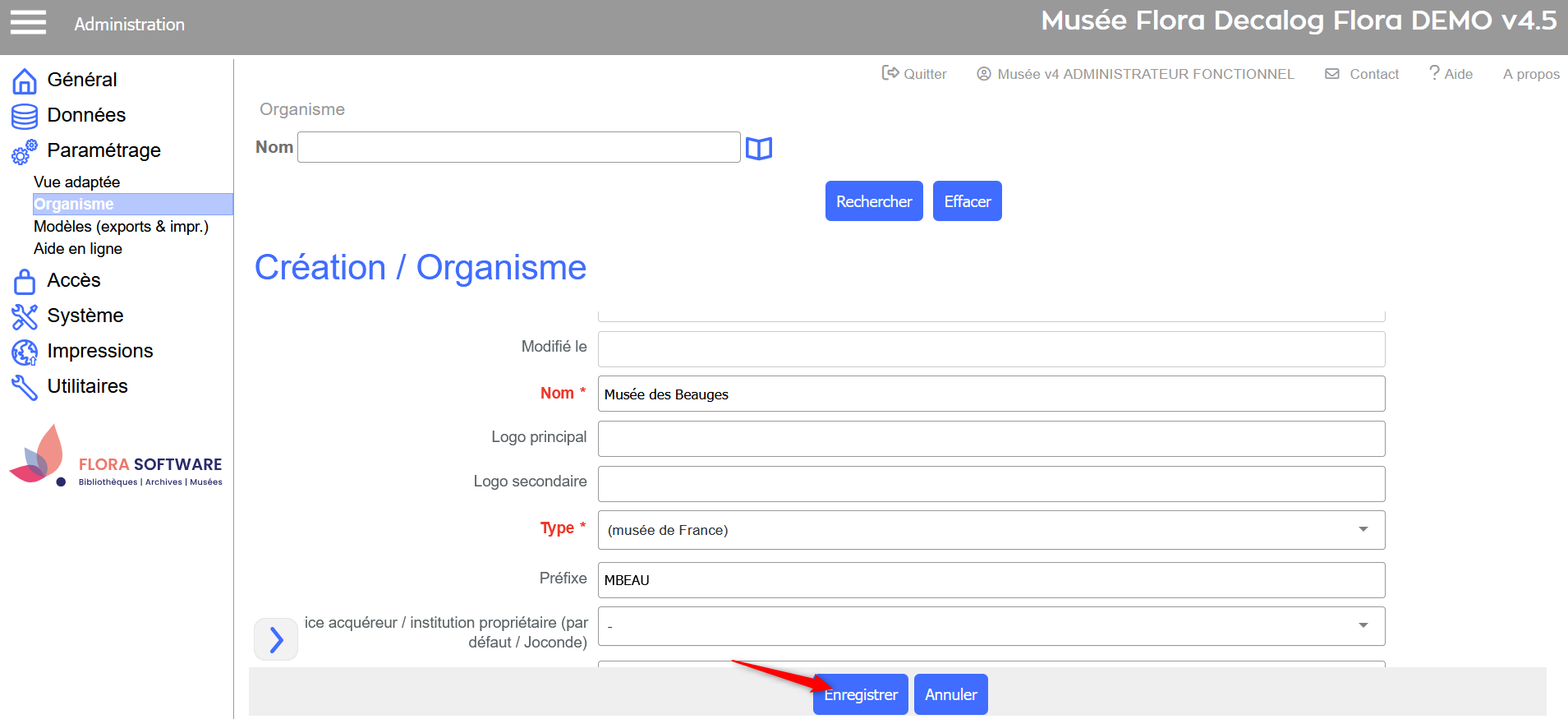Click the Accès padlock icon
This screenshot has width=1568, height=719.
25,281
